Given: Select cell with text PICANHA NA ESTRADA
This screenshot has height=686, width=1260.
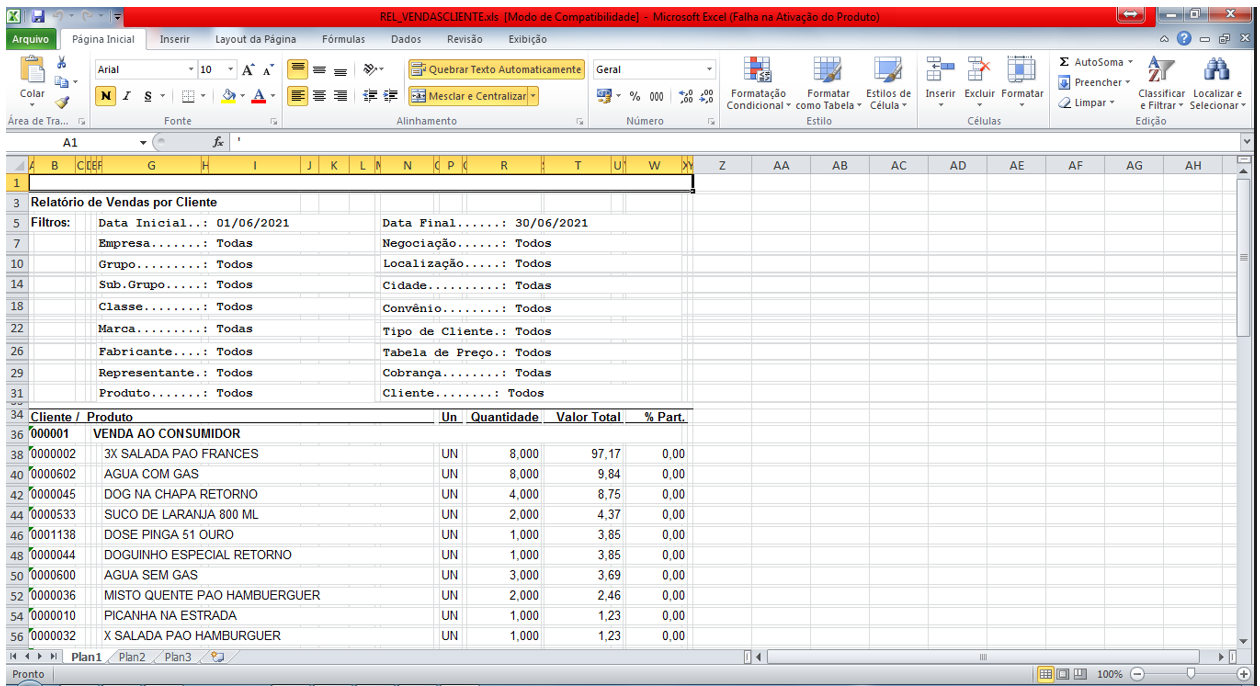Looking at the screenshot, I should pos(170,615).
